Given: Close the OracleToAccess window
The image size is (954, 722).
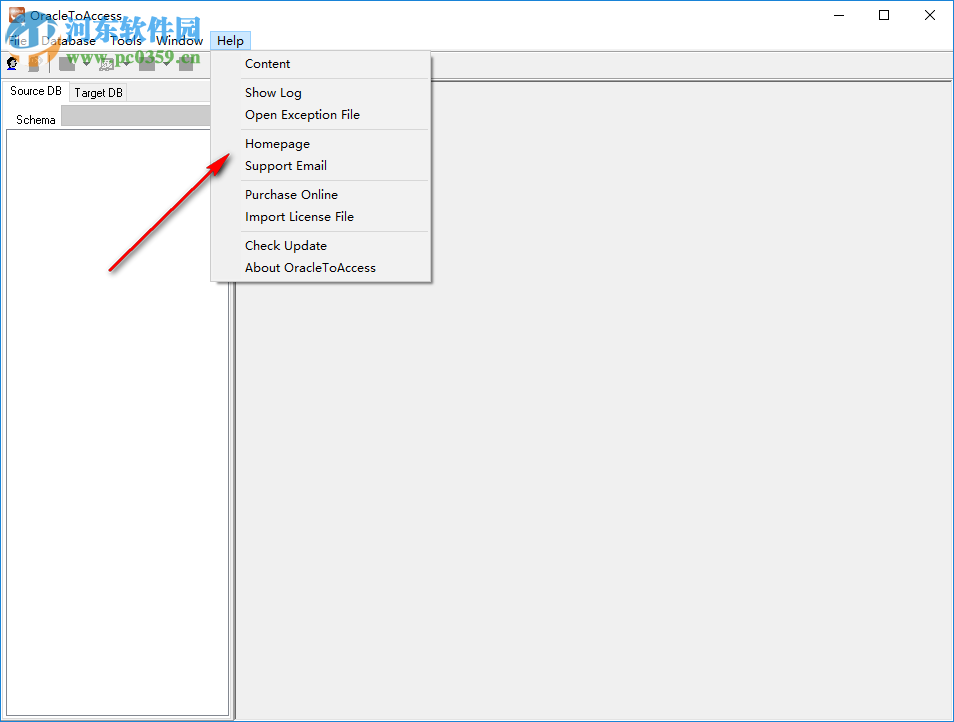Looking at the screenshot, I should pyautogui.click(x=930, y=15).
